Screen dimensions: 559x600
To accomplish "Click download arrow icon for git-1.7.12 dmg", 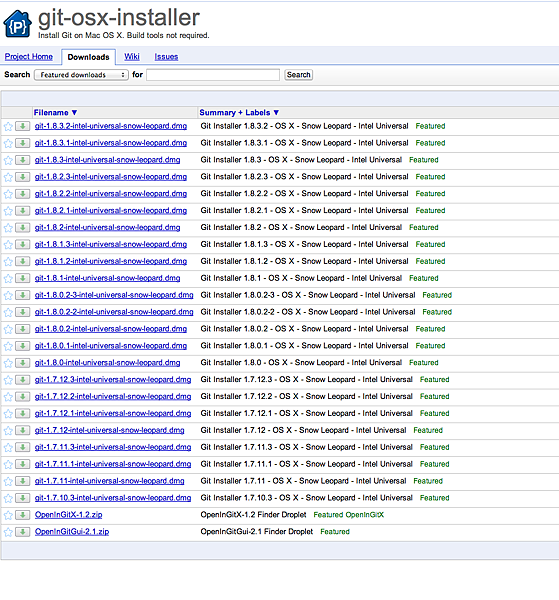I will tap(23, 430).
